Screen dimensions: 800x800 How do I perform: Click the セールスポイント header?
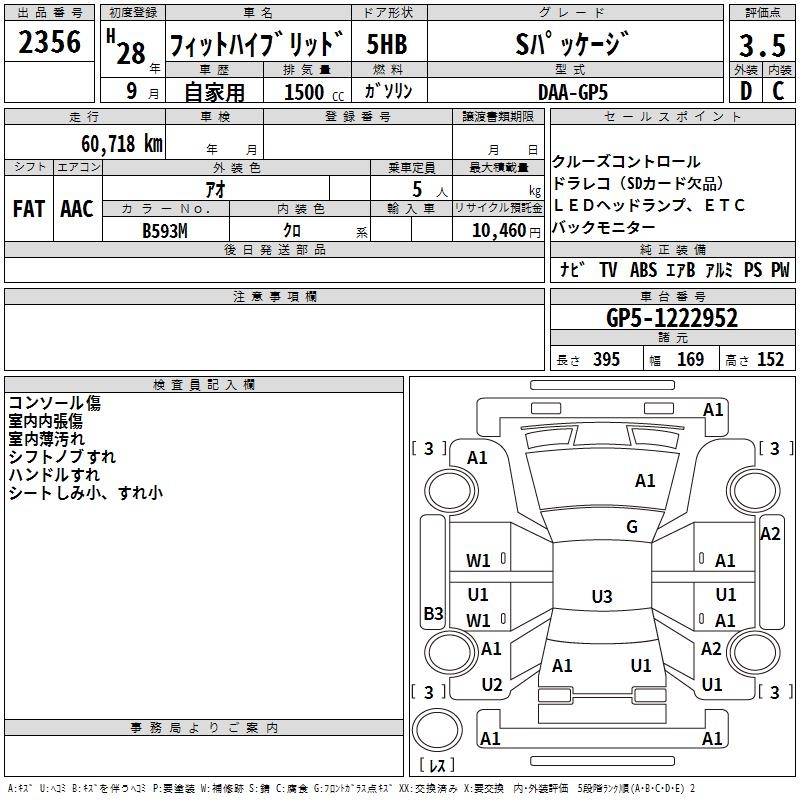pyautogui.click(x=672, y=117)
